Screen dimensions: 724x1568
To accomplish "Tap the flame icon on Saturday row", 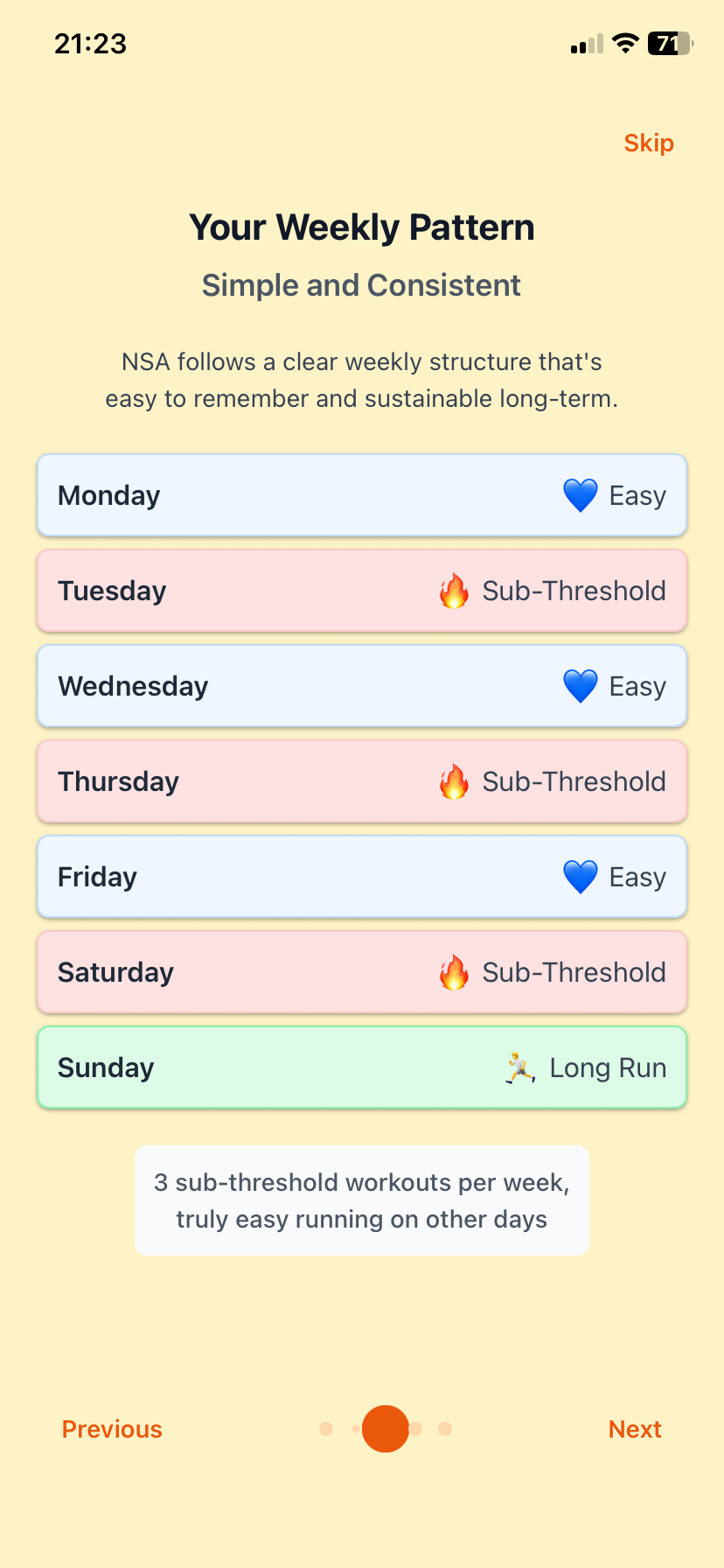I will [x=454, y=972].
